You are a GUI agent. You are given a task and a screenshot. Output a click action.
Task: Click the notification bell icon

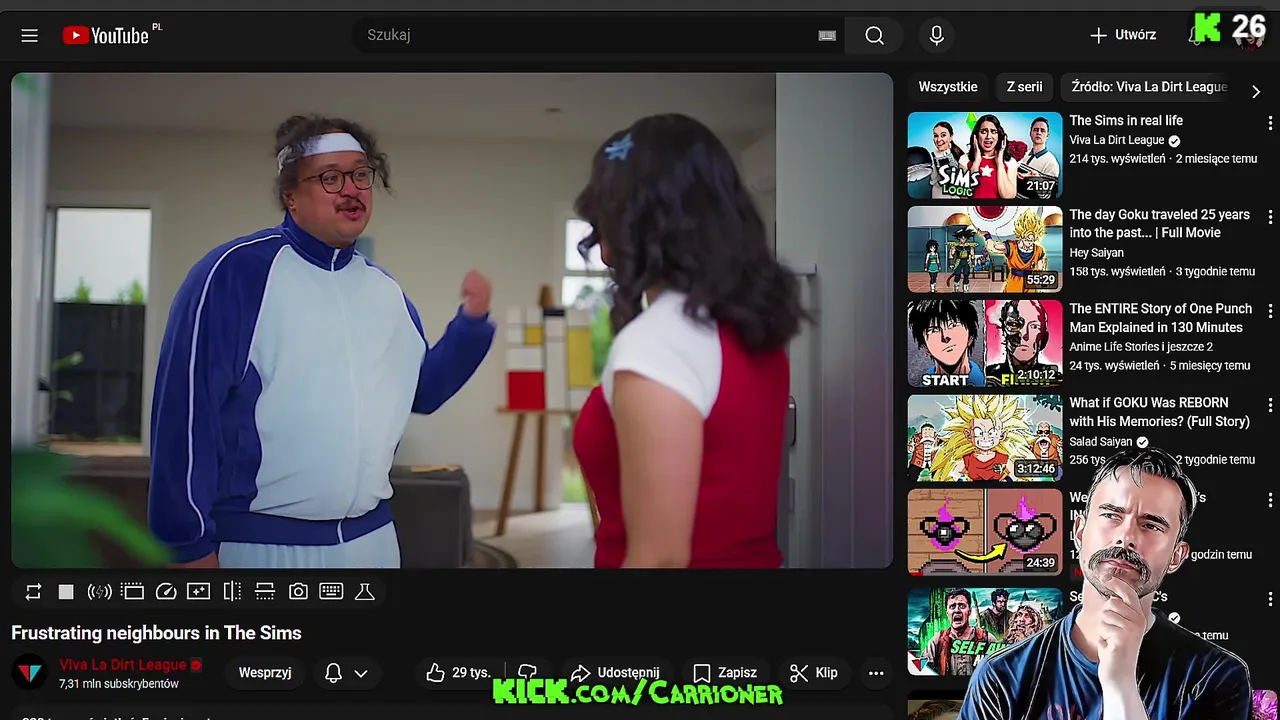pyautogui.click(x=334, y=673)
